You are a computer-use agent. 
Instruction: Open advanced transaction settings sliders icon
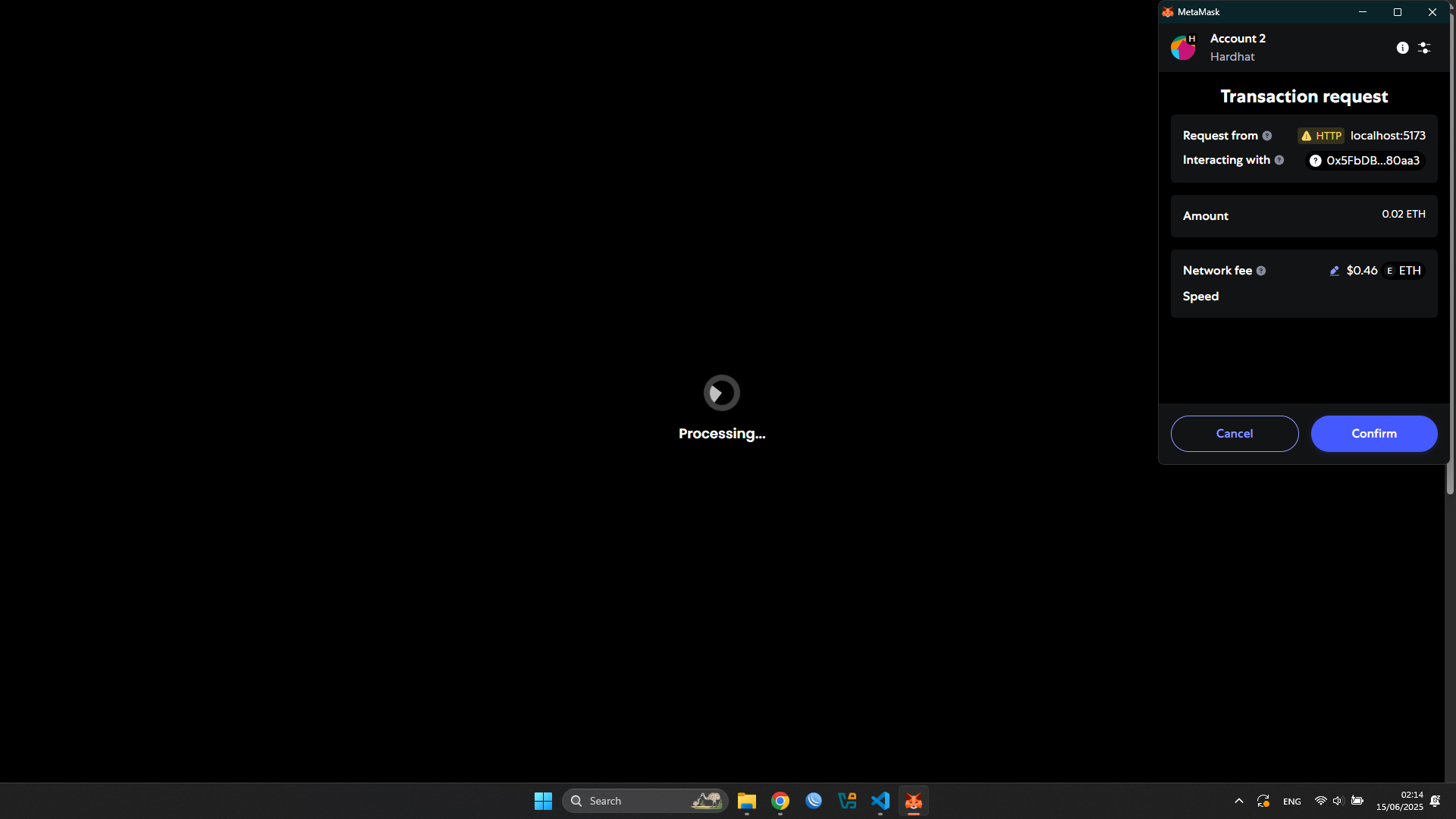tap(1424, 48)
